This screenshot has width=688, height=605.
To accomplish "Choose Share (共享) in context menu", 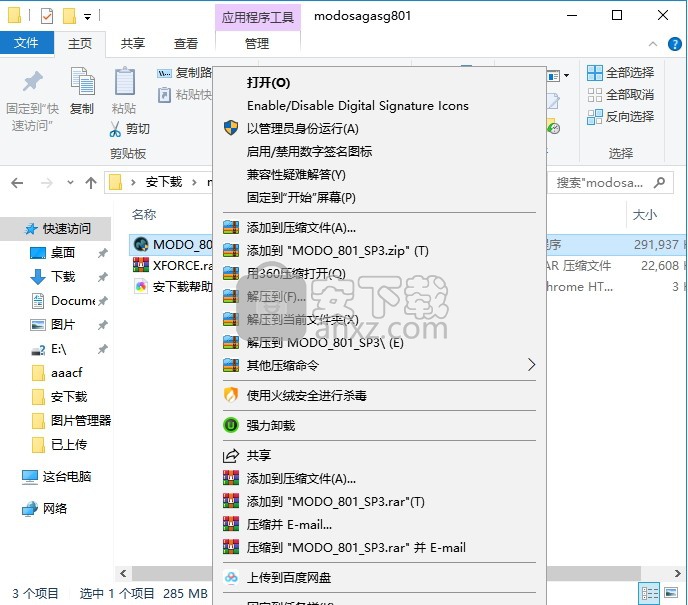I will (380, 455).
